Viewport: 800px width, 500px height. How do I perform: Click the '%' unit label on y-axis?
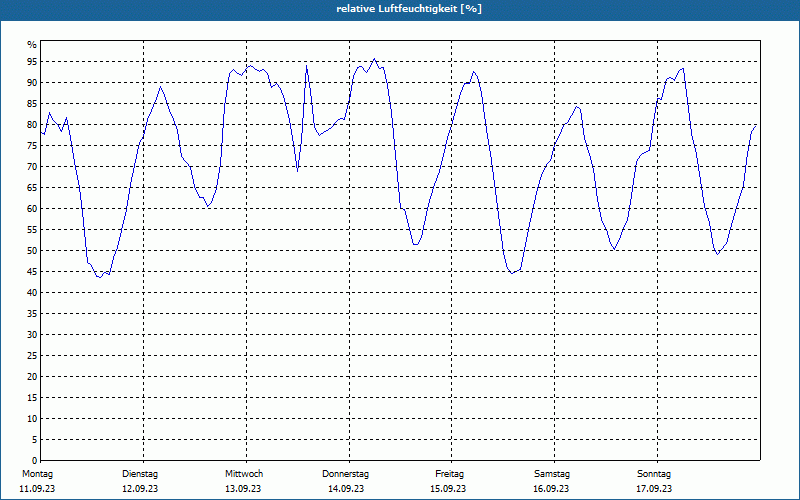tap(32, 45)
